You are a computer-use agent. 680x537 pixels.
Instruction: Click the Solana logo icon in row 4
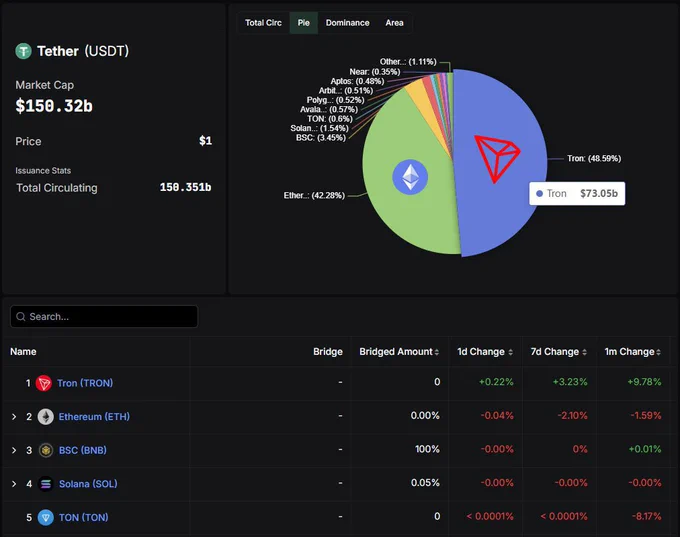coord(46,484)
